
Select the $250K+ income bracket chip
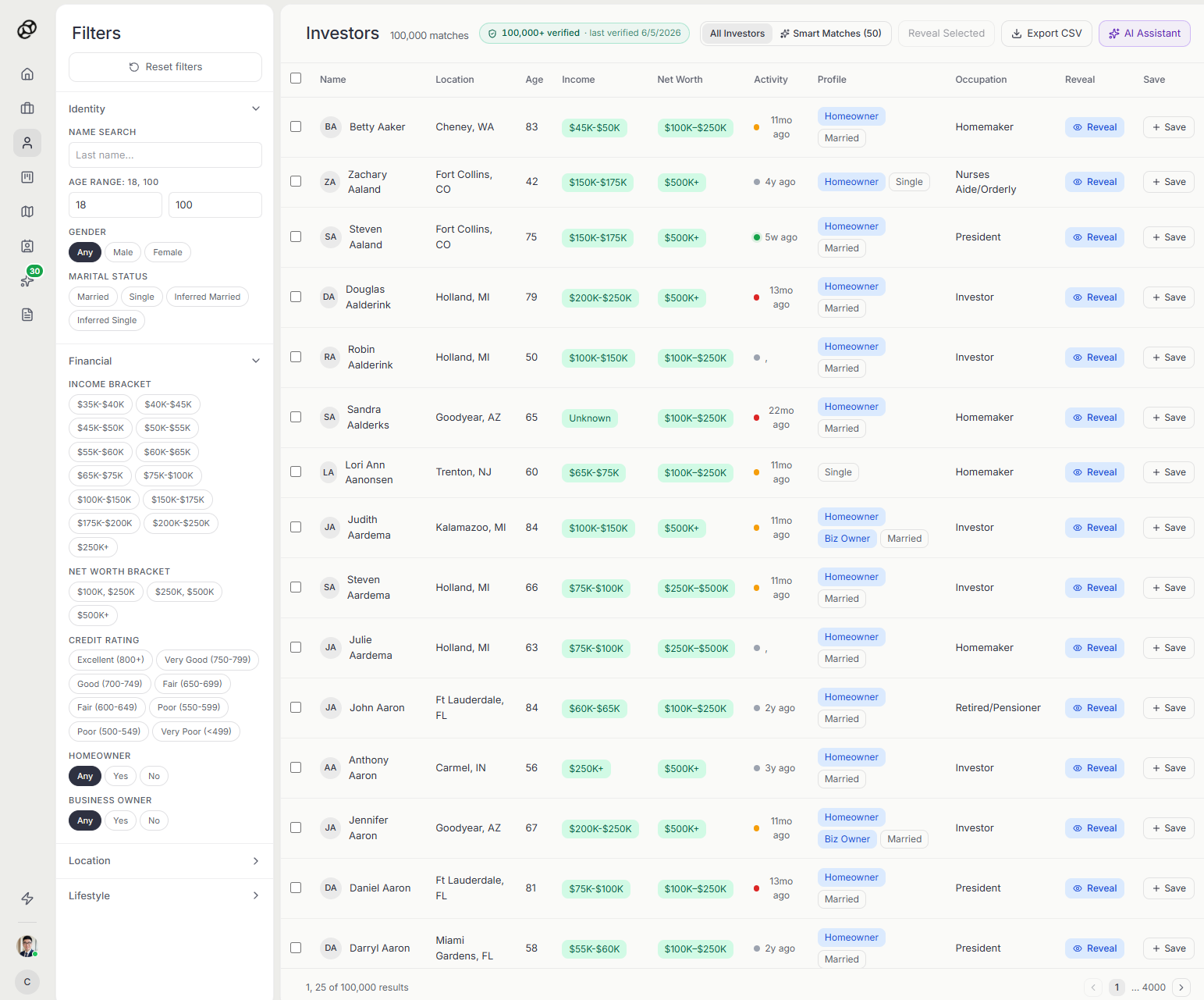(x=93, y=547)
